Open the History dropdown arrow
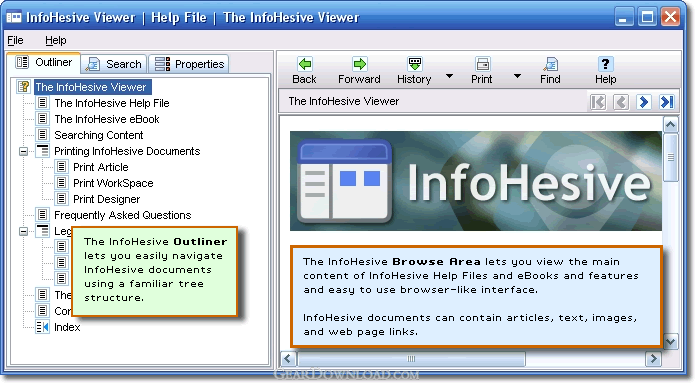The height and width of the screenshot is (383, 695). tap(449, 76)
